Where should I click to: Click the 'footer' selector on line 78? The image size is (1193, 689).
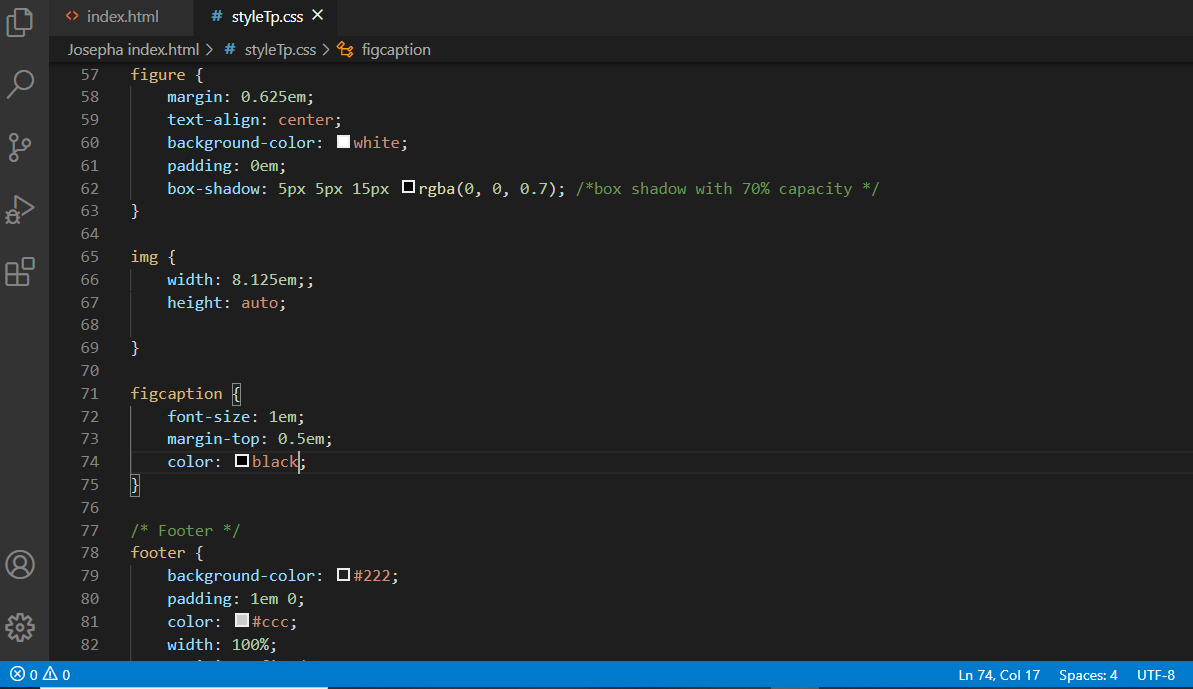(157, 553)
